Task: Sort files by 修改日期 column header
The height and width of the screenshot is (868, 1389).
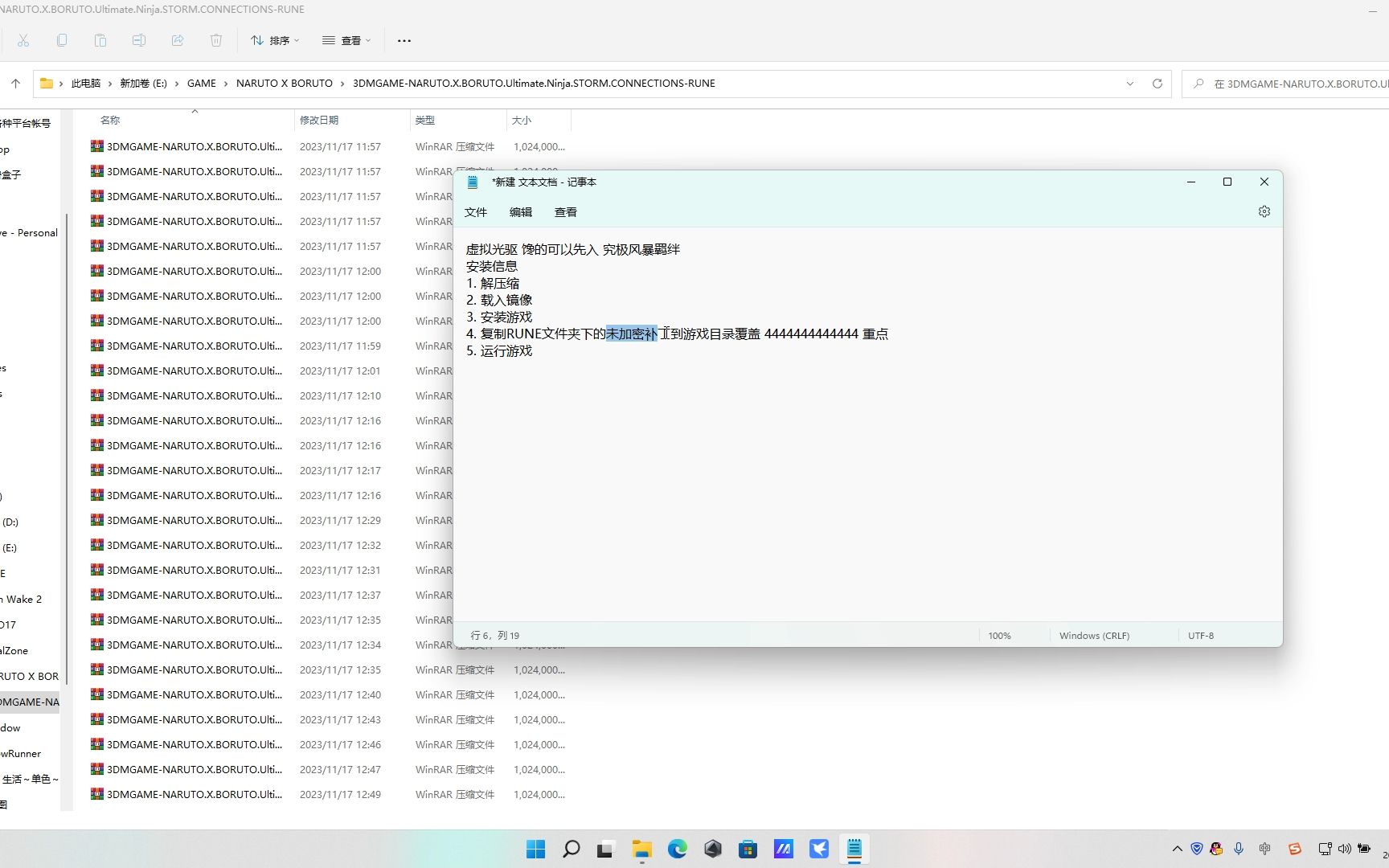Action: coord(319,120)
